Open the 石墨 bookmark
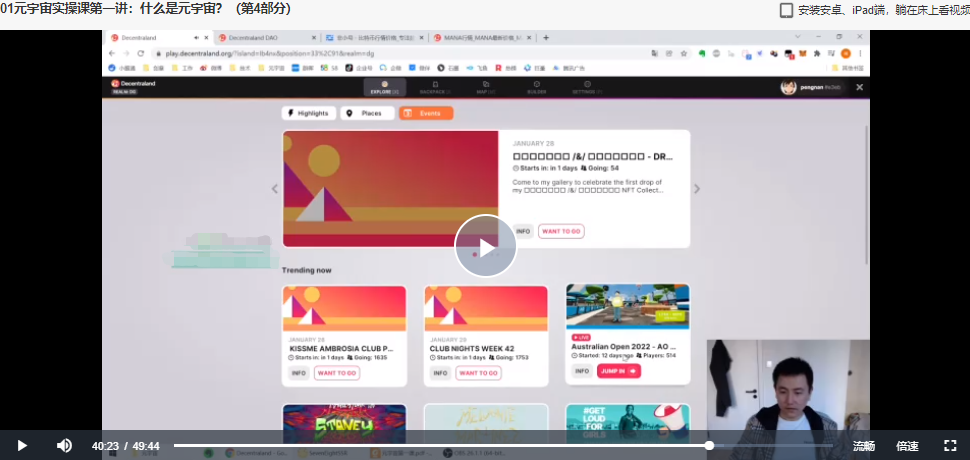This screenshot has width=970, height=460. point(449,68)
